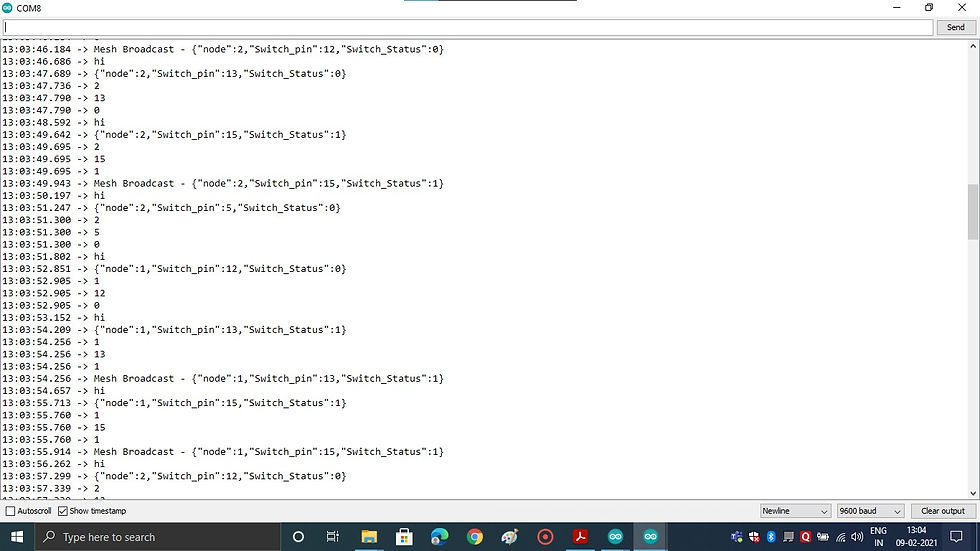Click log line 13:03:52.851 node 1 pin 12

(174, 269)
